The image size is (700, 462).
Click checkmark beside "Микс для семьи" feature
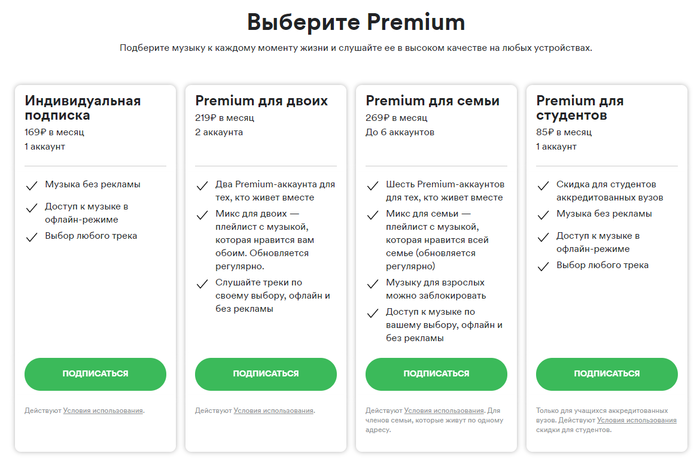pyautogui.click(x=372, y=212)
